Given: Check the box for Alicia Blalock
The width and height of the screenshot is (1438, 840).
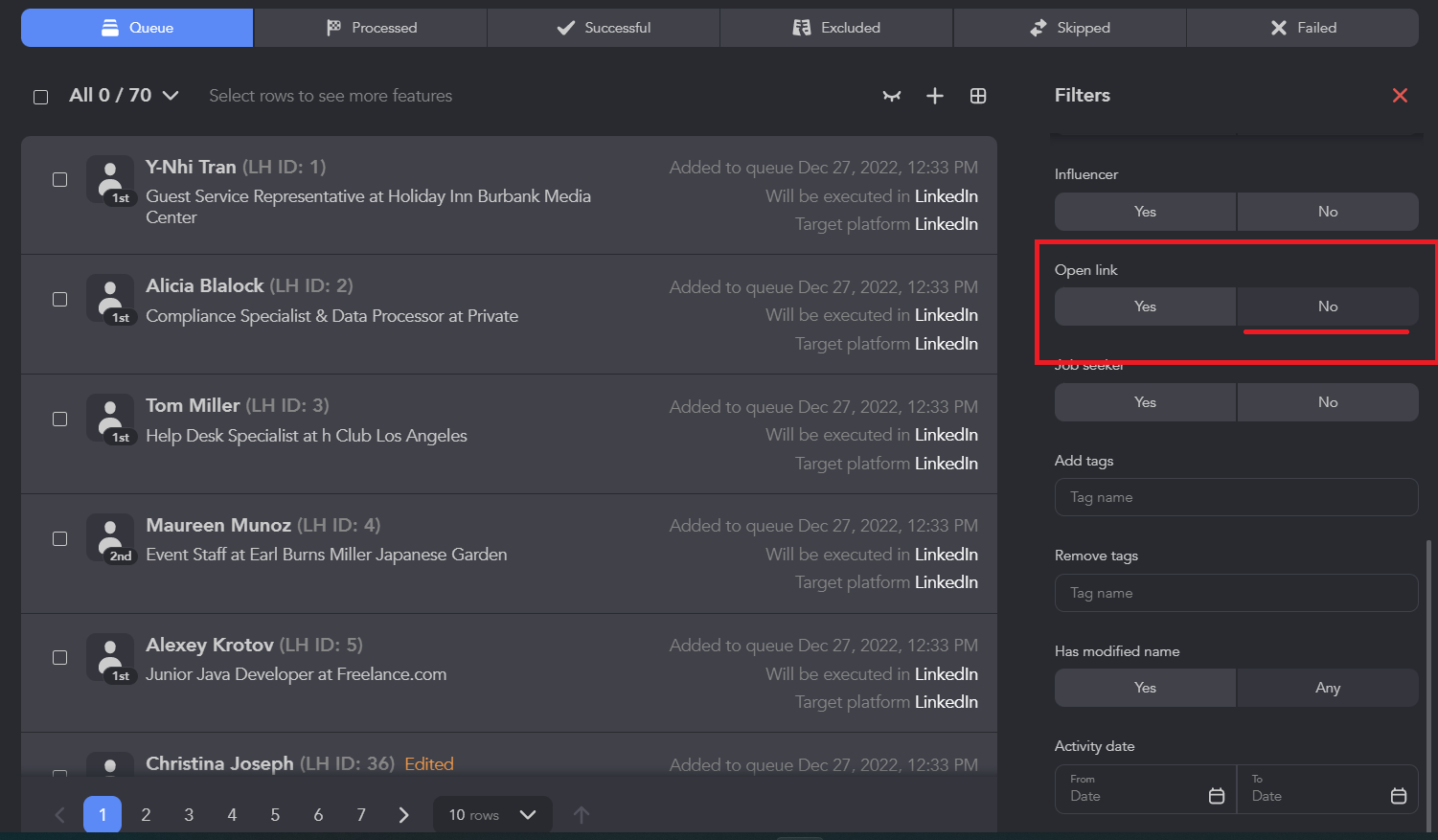Looking at the screenshot, I should coord(60,299).
